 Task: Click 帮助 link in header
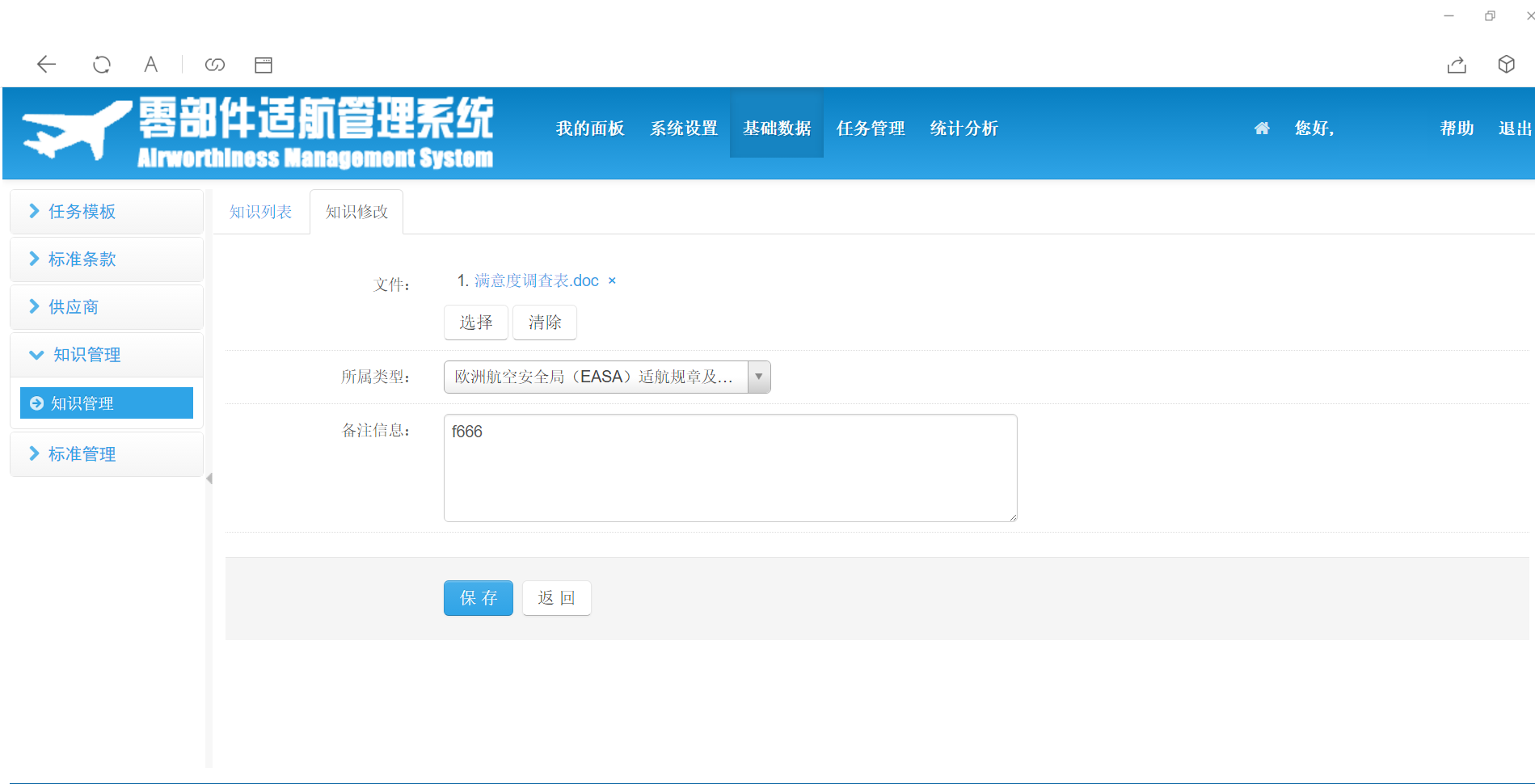click(1457, 129)
